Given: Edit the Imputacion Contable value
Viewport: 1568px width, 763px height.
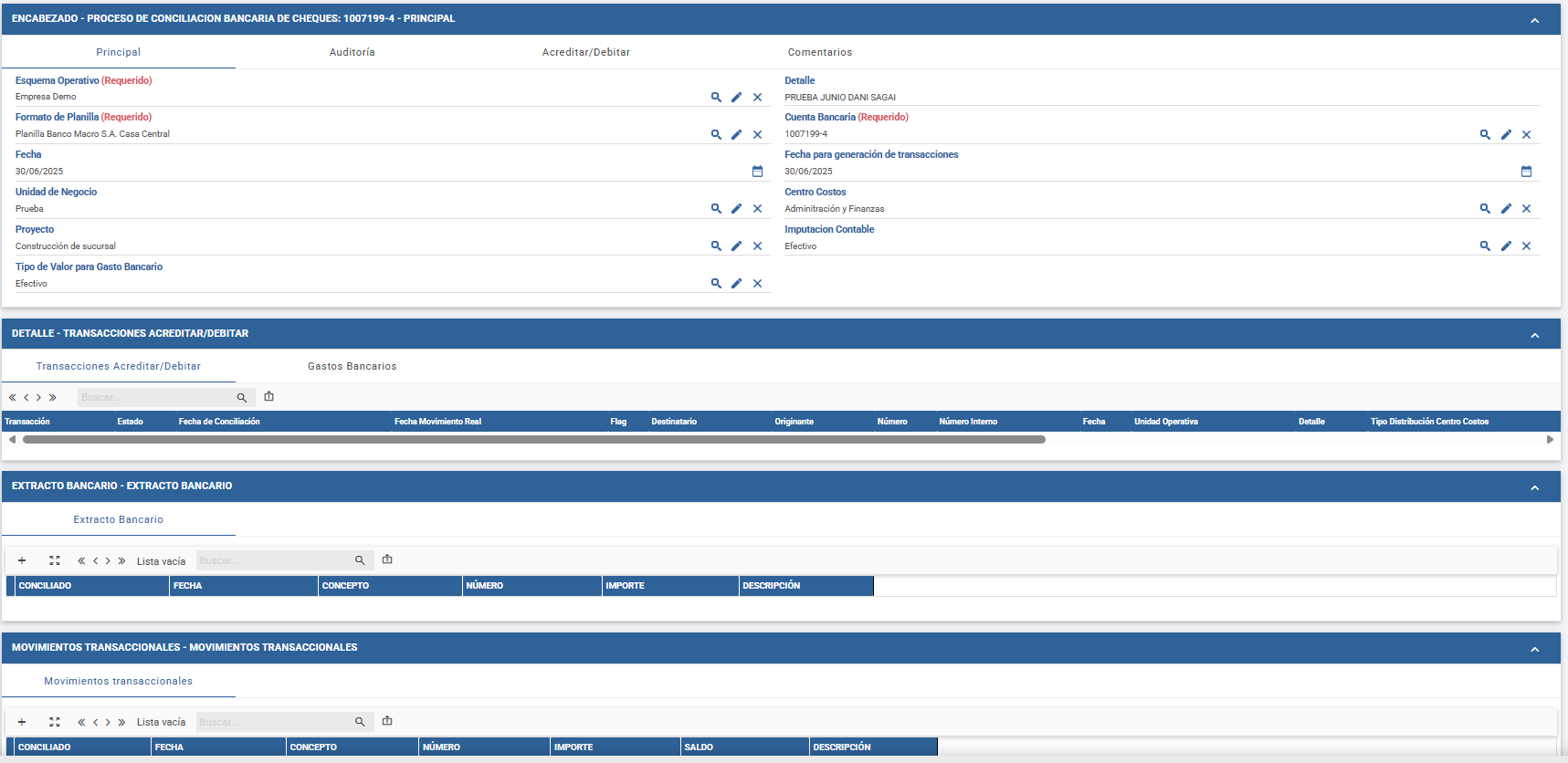Looking at the screenshot, I should point(1506,246).
